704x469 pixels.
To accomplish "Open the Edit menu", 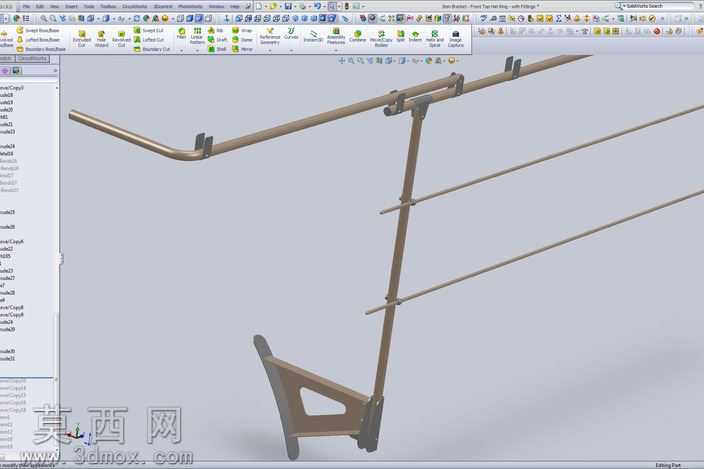I will click(40, 7).
